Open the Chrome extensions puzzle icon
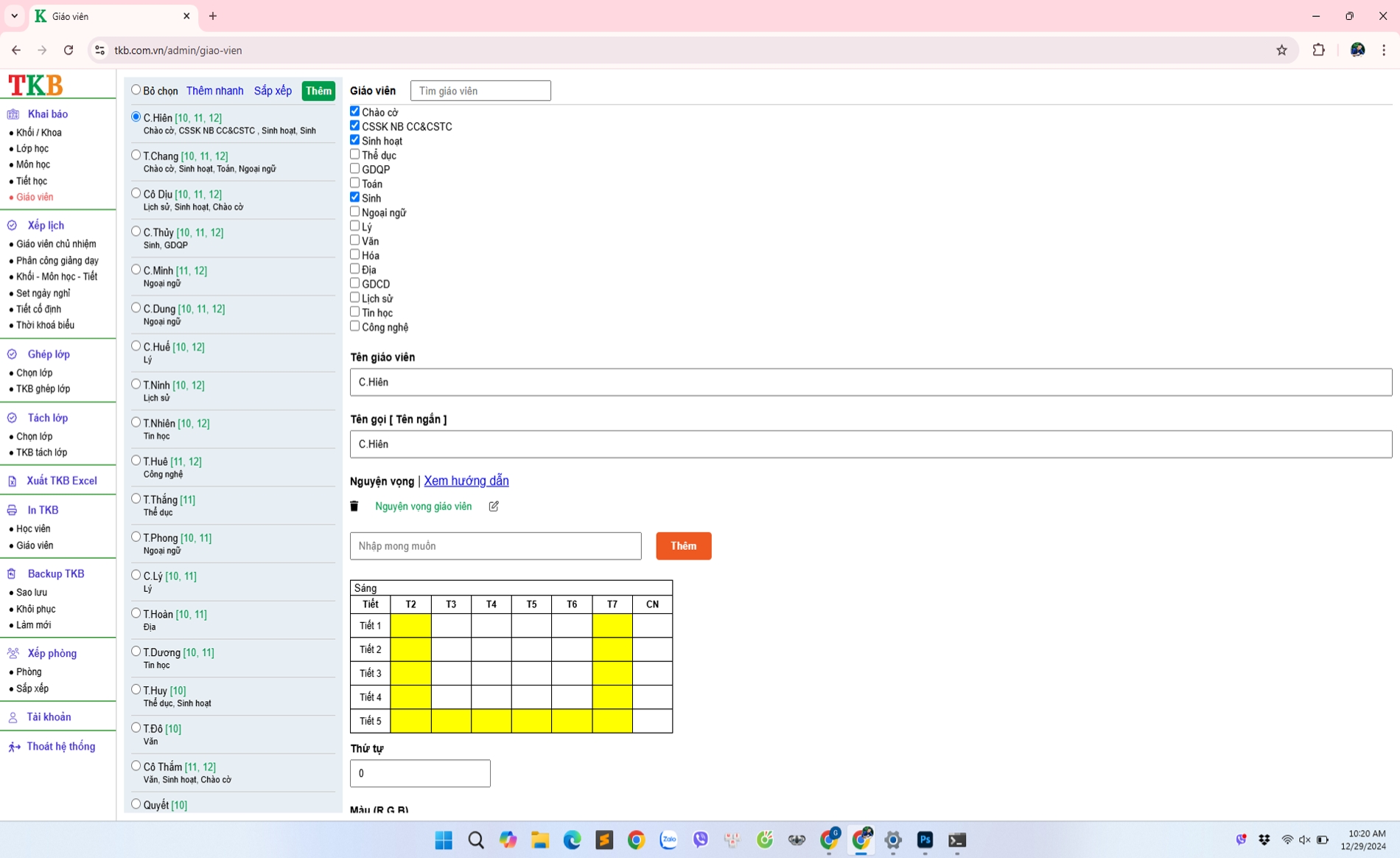Screen dimensions: 1400x858 click(1318, 50)
